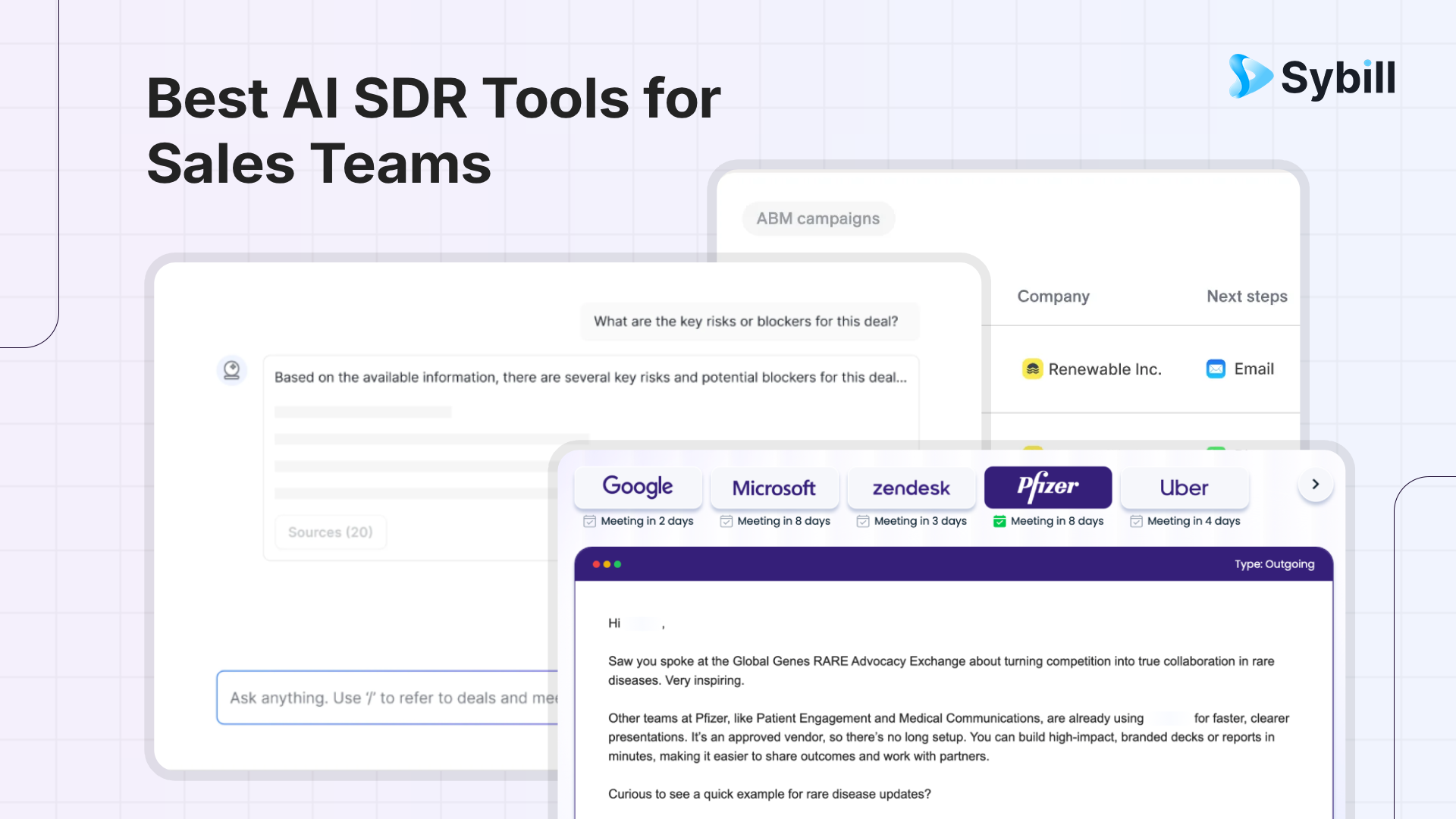
Task: Select the Google company tab
Action: coord(638,487)
